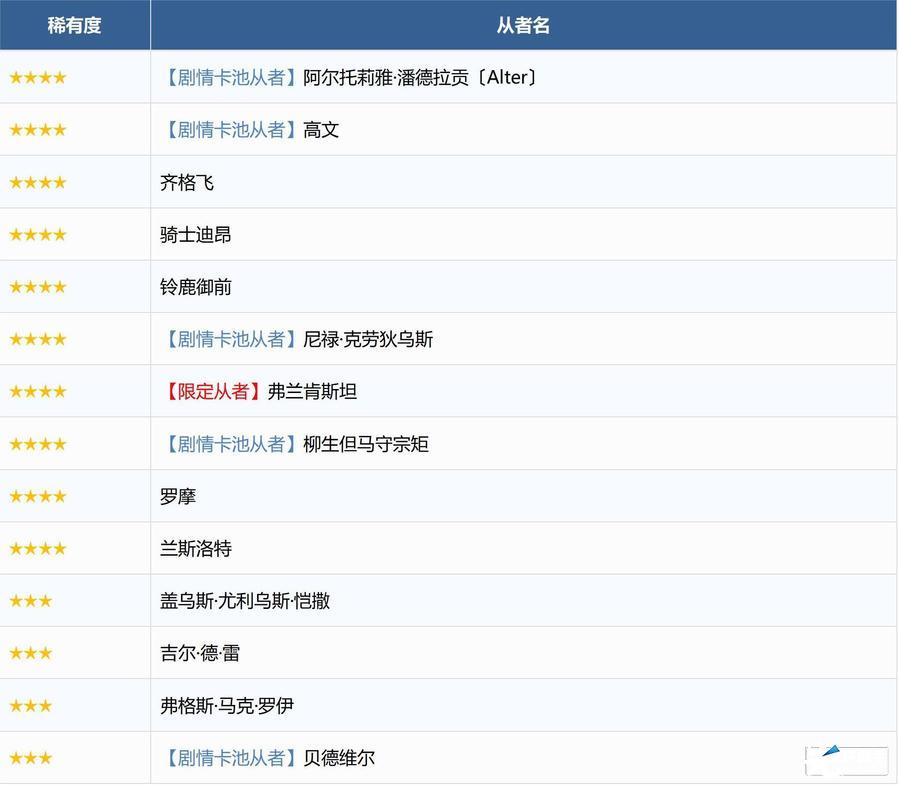Select 尼禄·克劳狄乌斯 in the list

[368, 340]
